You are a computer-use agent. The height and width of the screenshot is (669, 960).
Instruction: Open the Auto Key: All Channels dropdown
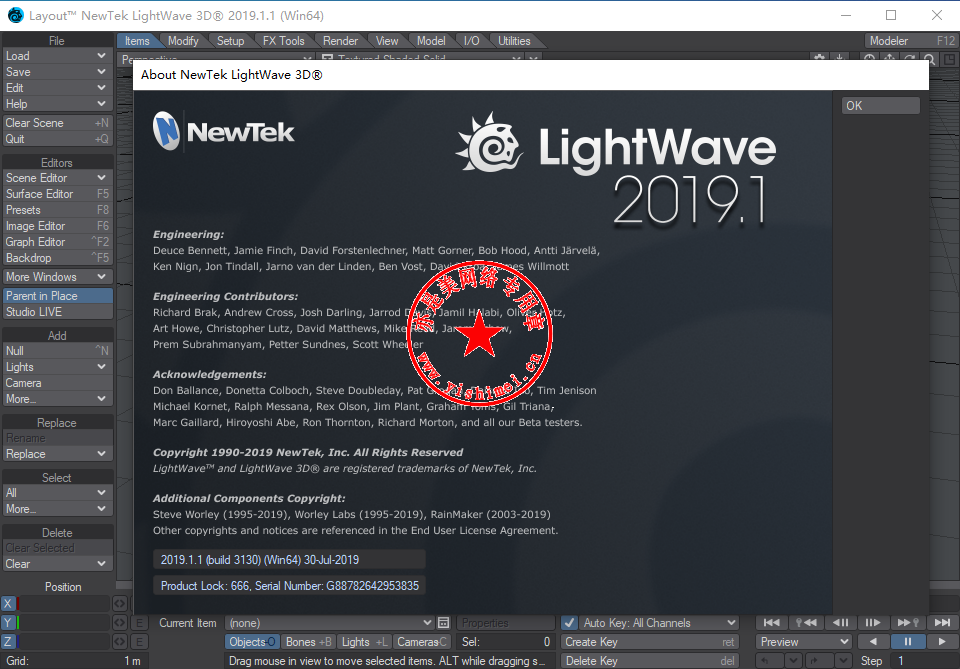tap(659, 622)
